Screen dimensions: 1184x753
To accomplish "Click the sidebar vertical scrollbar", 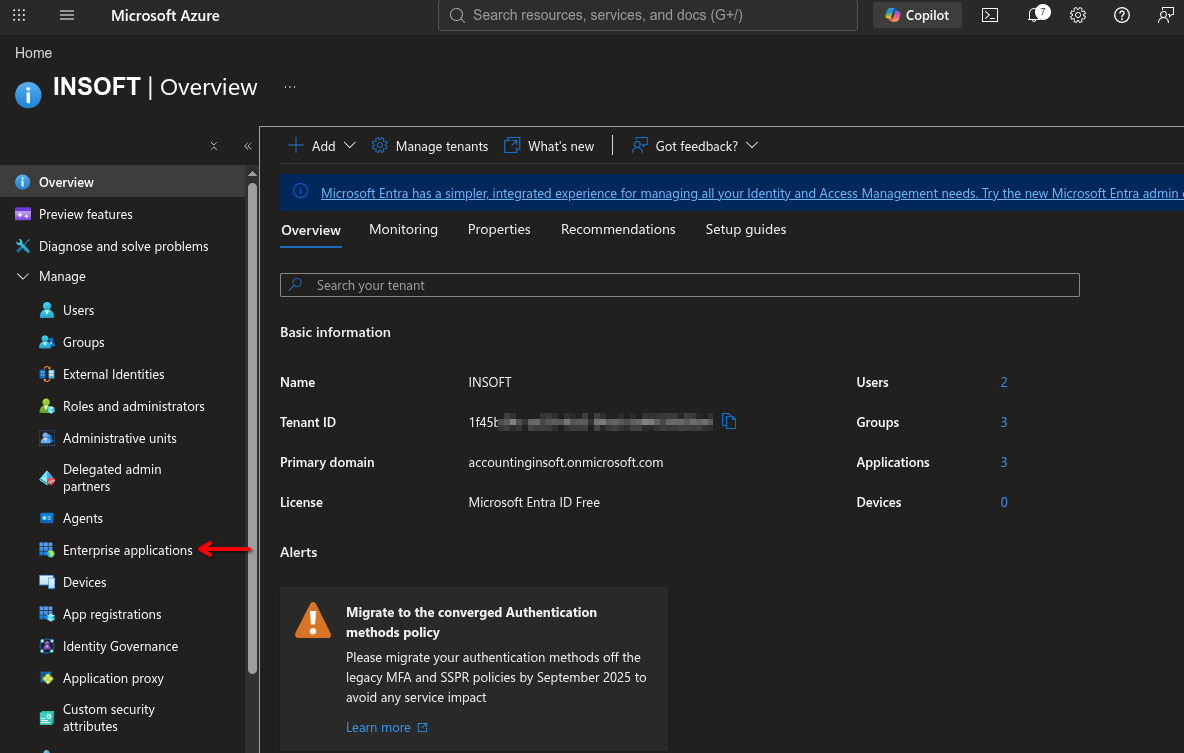I will (252, 427).
